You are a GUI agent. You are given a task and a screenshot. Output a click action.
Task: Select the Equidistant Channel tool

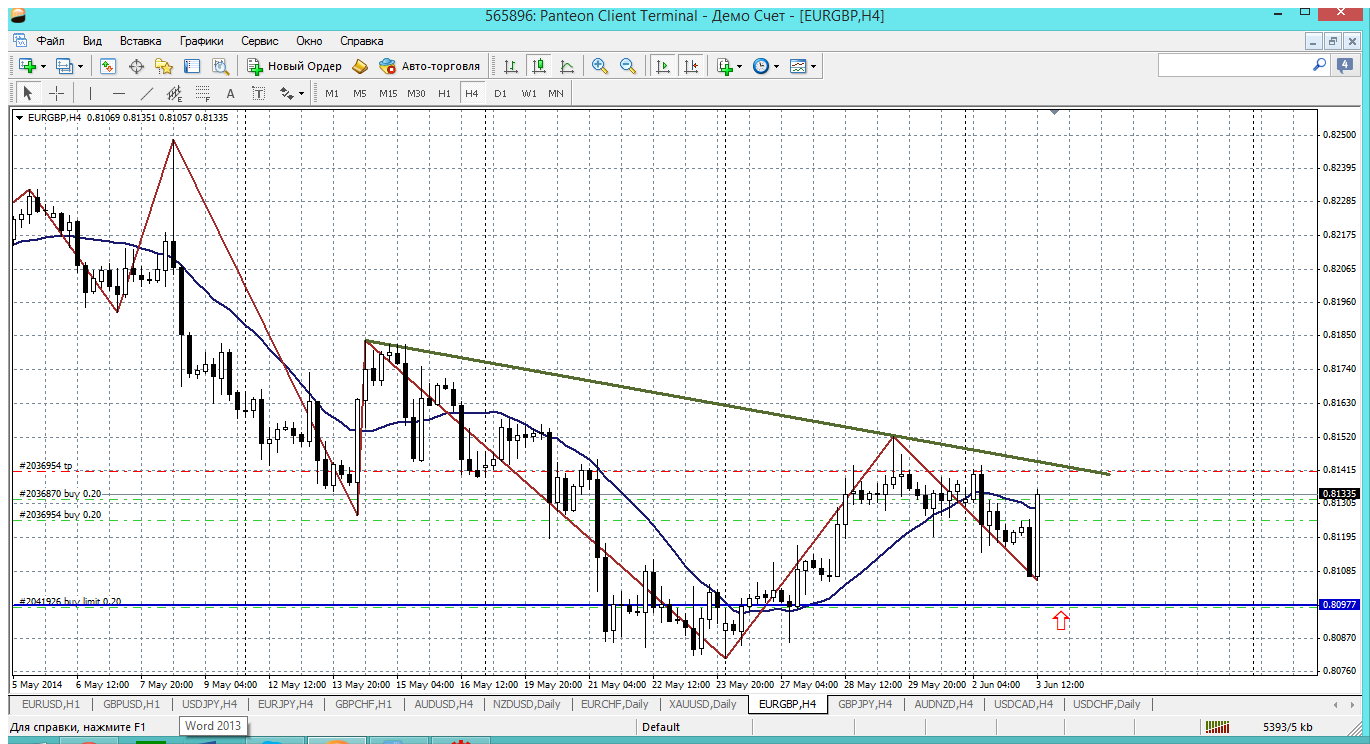[175, 93]
